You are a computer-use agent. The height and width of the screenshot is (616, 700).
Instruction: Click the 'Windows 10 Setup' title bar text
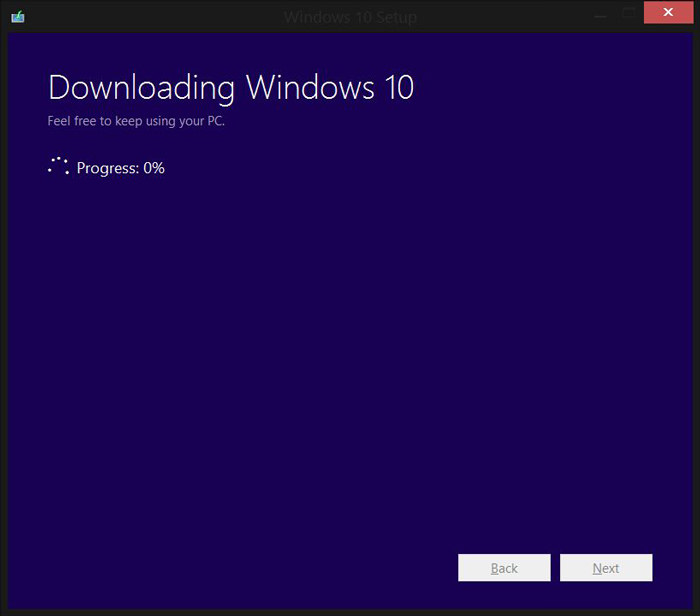tap(350, 17)
